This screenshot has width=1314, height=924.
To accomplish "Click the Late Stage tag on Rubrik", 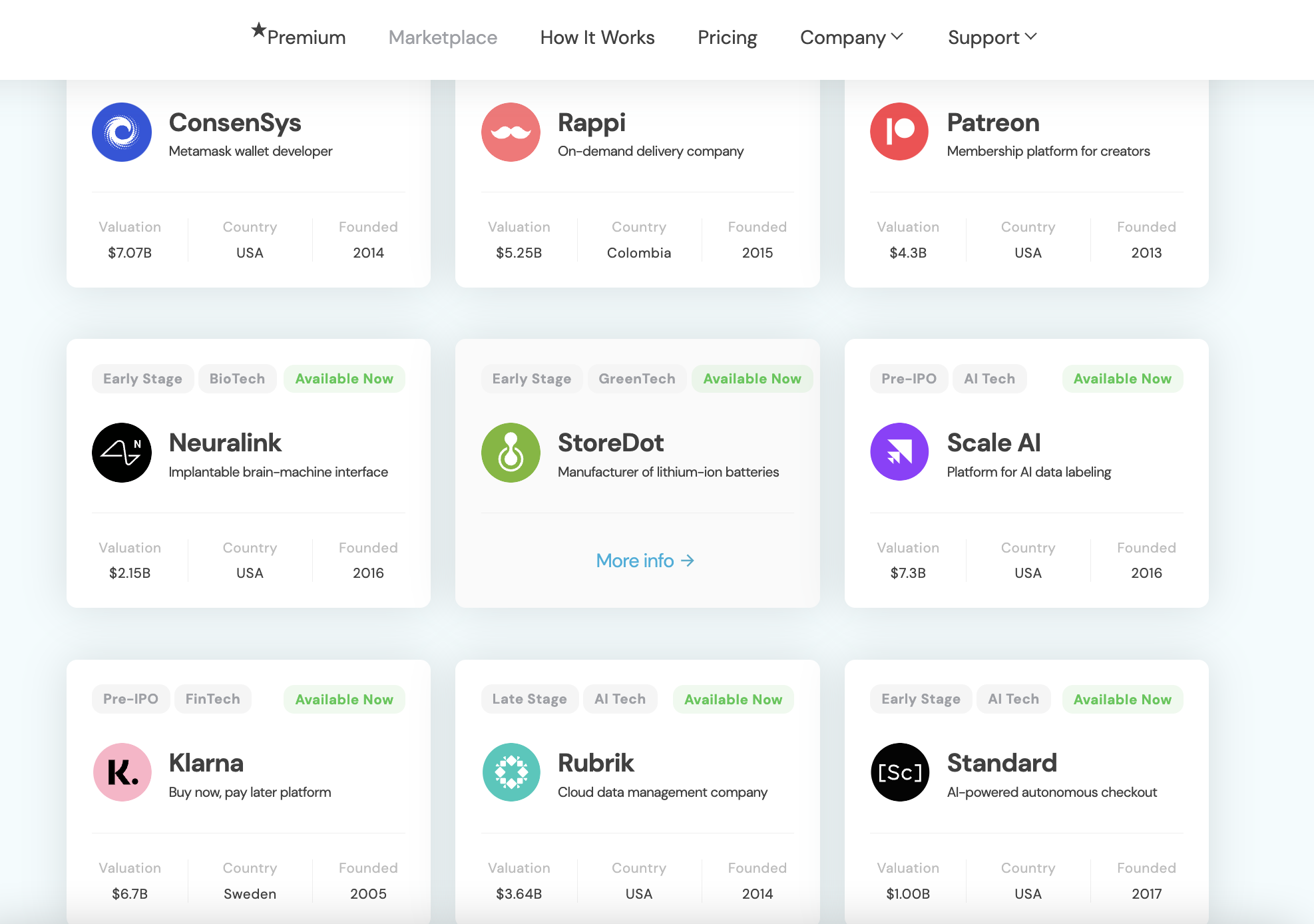I will click(x=529, y=699).
